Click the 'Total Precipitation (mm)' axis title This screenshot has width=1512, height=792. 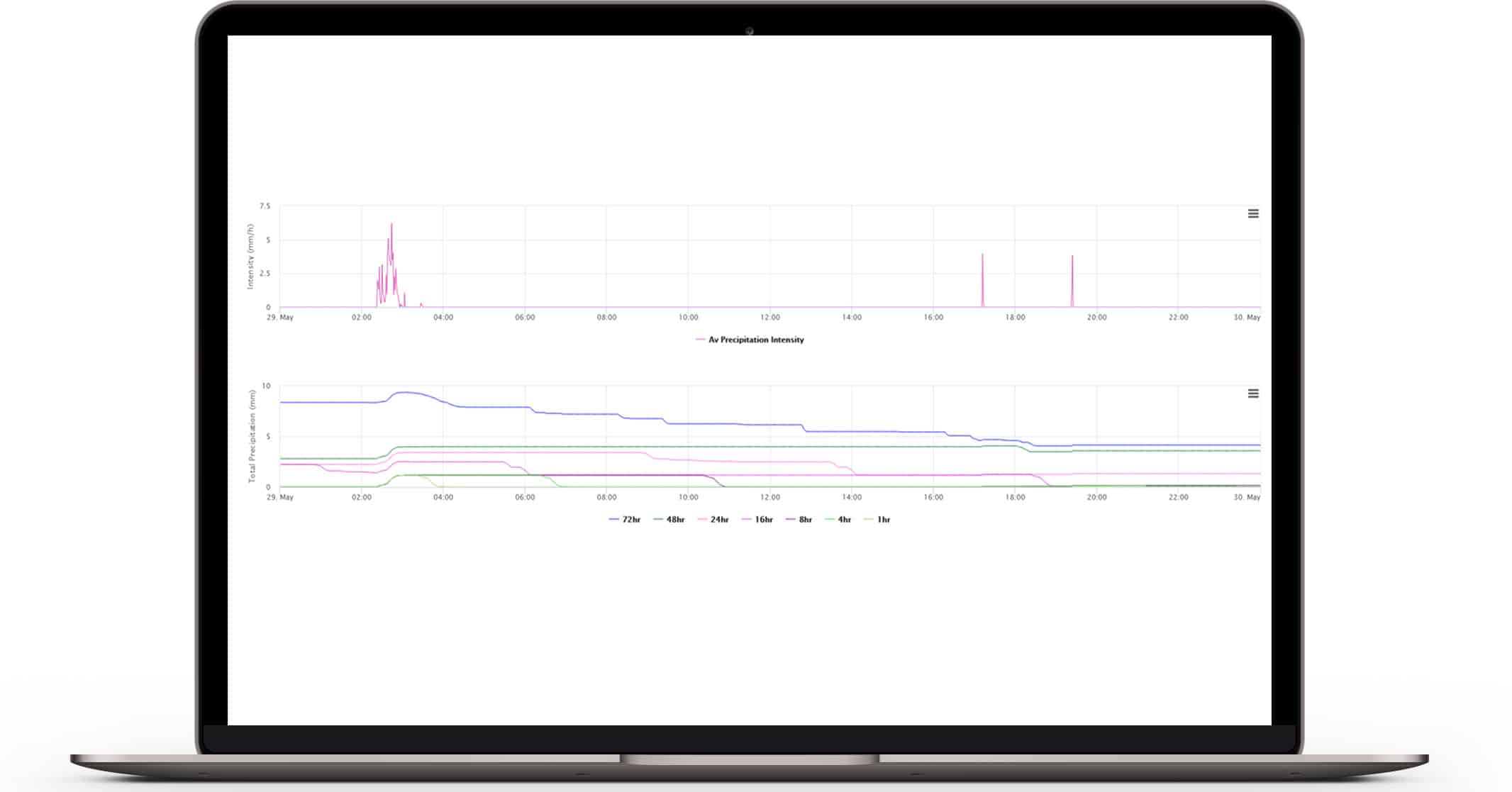pos(252,436)
